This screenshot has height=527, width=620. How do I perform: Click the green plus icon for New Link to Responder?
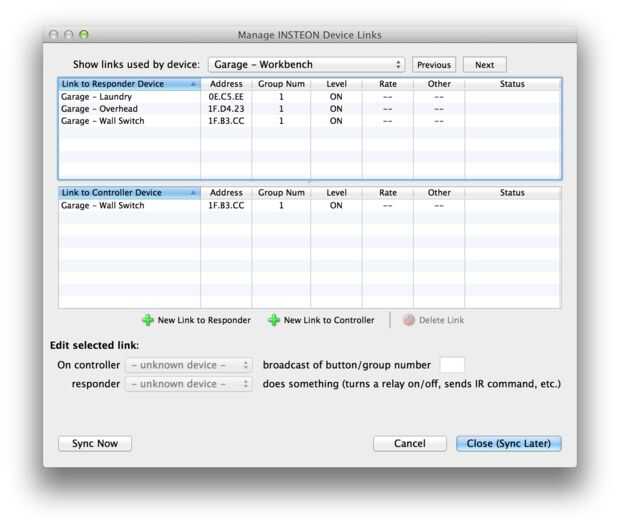[148, 320]
